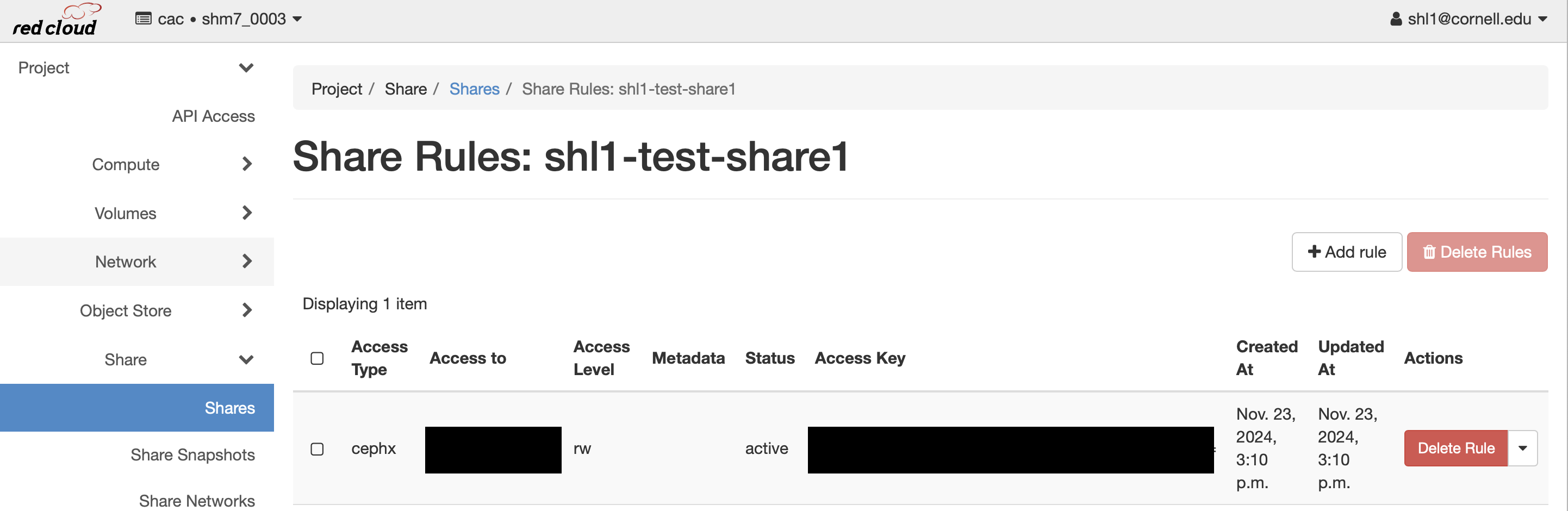
Task: Collapse the Share sidebar section
Action: [246, 359]
